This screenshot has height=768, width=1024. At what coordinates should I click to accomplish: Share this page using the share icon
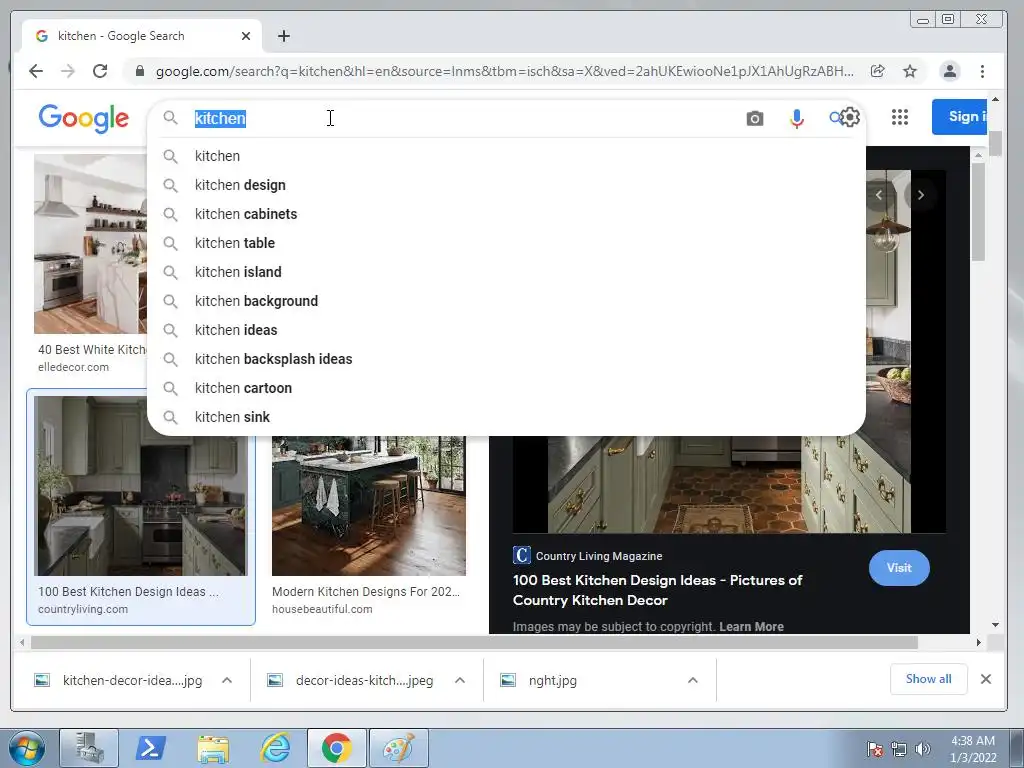[x=878, y=71]
